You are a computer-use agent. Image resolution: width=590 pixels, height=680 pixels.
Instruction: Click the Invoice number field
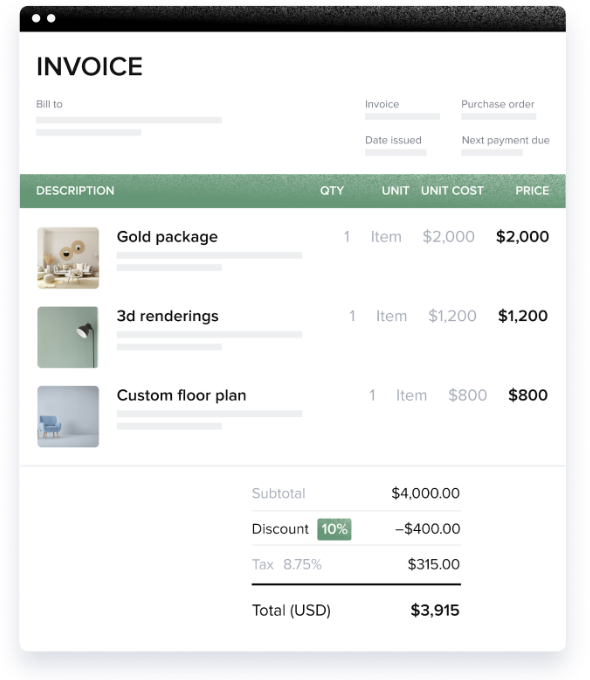402,116
